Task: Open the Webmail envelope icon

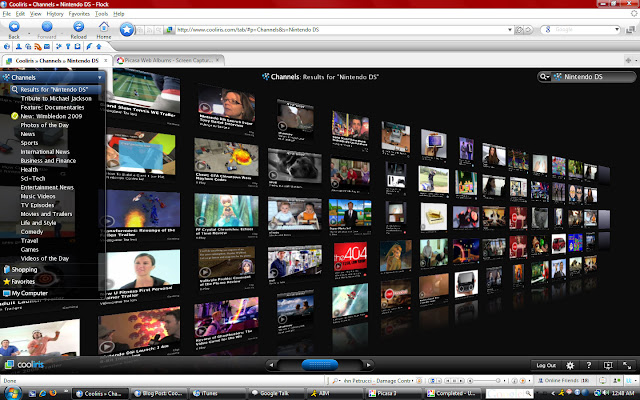Action: click(47, 47)
